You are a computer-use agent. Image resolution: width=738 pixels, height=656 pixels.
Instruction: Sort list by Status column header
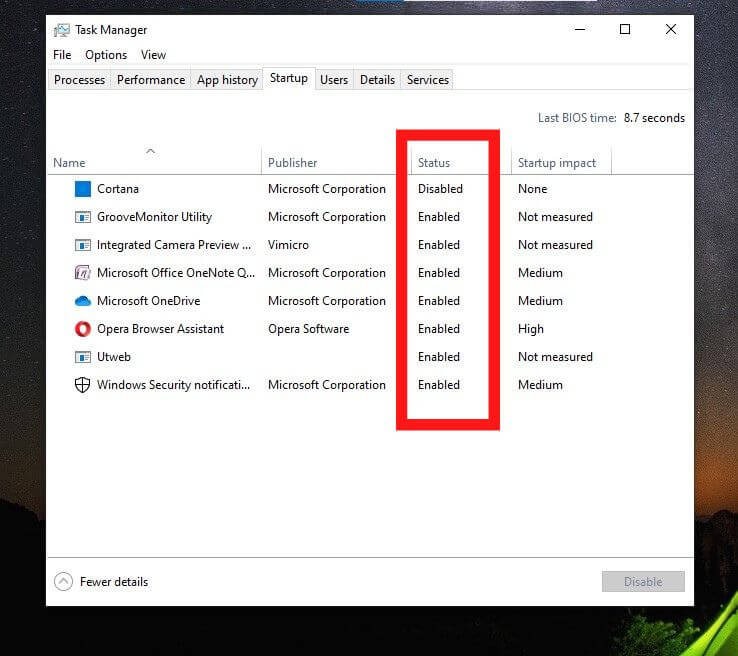(434, 163)
